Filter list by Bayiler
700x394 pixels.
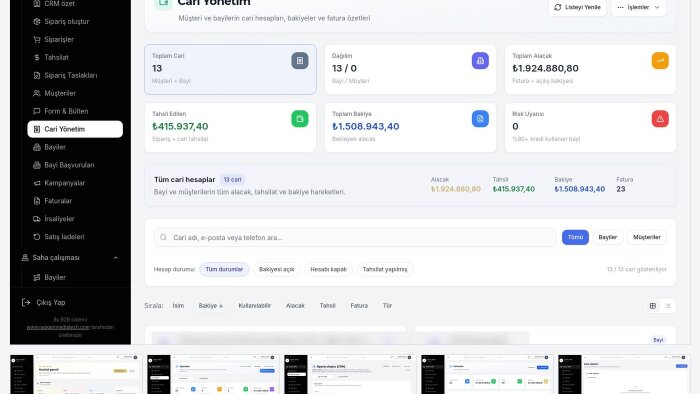pyautogui.click(x=608, y=237)
